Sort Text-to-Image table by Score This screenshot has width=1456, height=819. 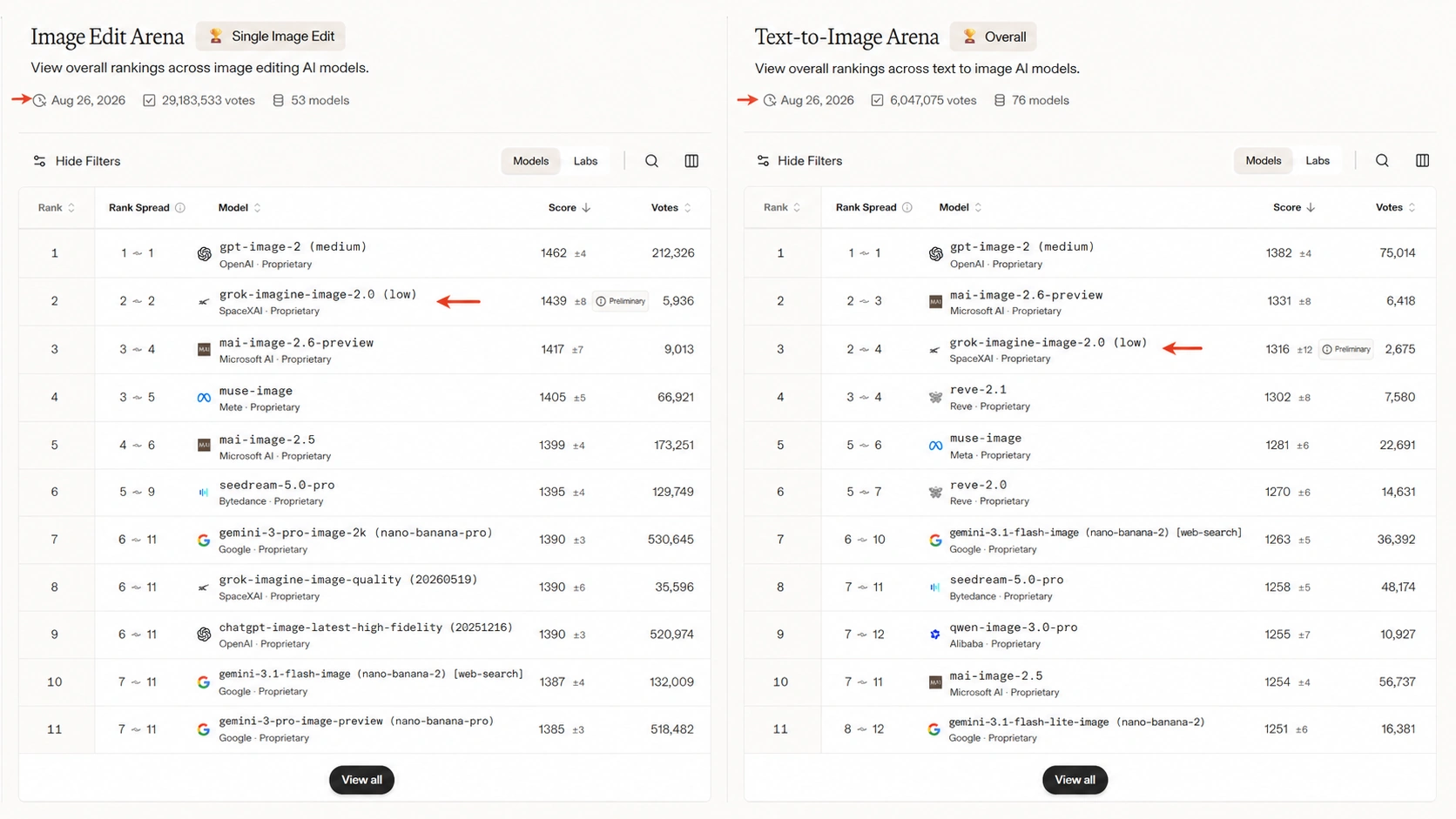coord(1294,208)
